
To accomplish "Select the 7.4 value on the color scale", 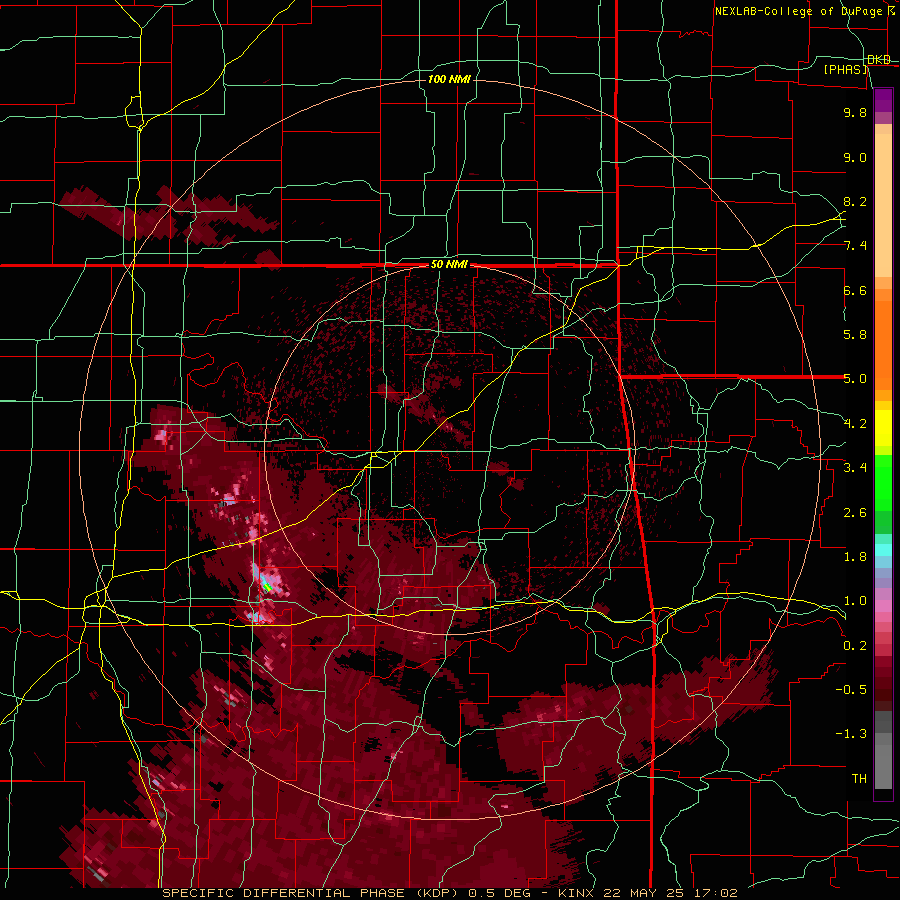I will coord(855,246).
